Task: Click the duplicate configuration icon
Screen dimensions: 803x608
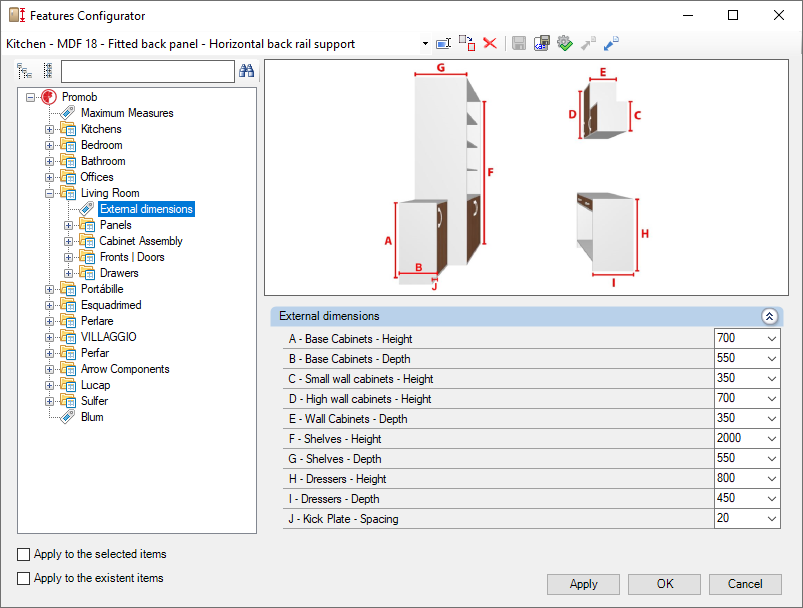Action: 467,43
